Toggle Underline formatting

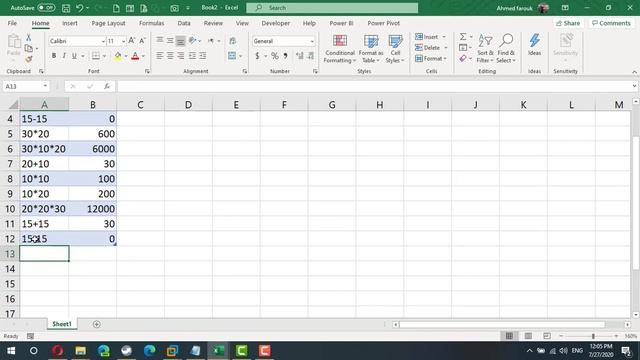click(74, 56)
